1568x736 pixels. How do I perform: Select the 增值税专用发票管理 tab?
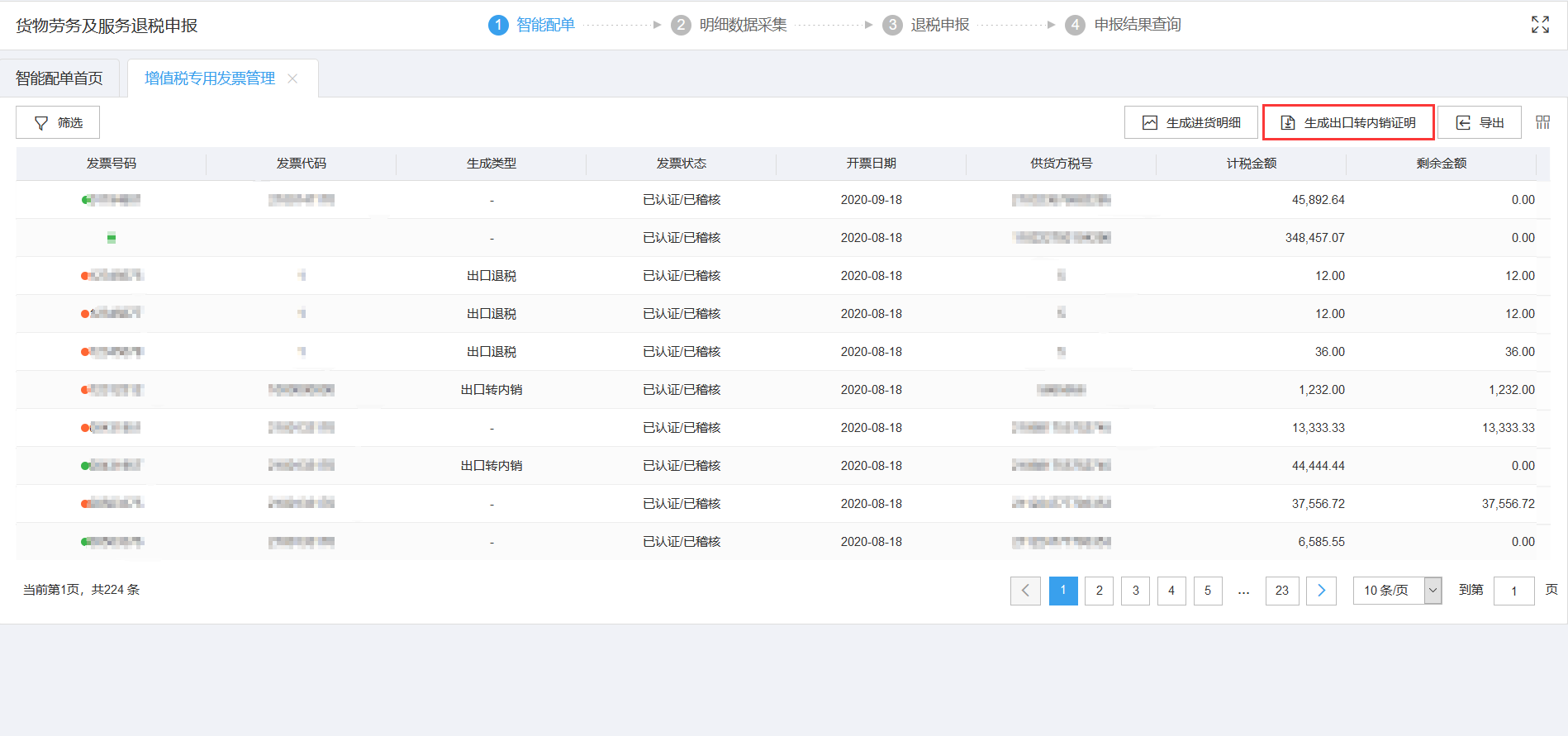pos(210,78)
